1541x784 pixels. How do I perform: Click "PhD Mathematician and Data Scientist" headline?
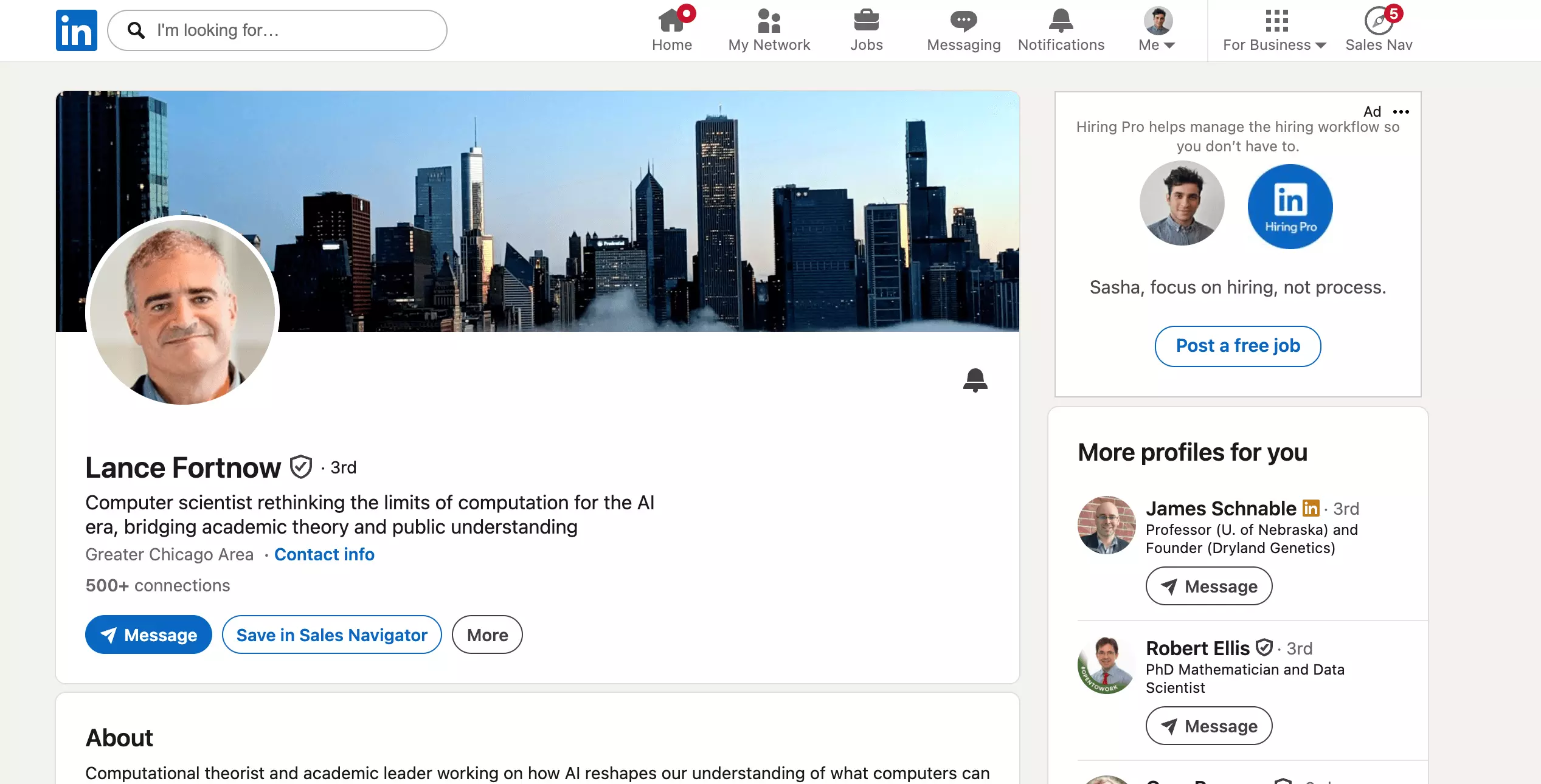1245,678
